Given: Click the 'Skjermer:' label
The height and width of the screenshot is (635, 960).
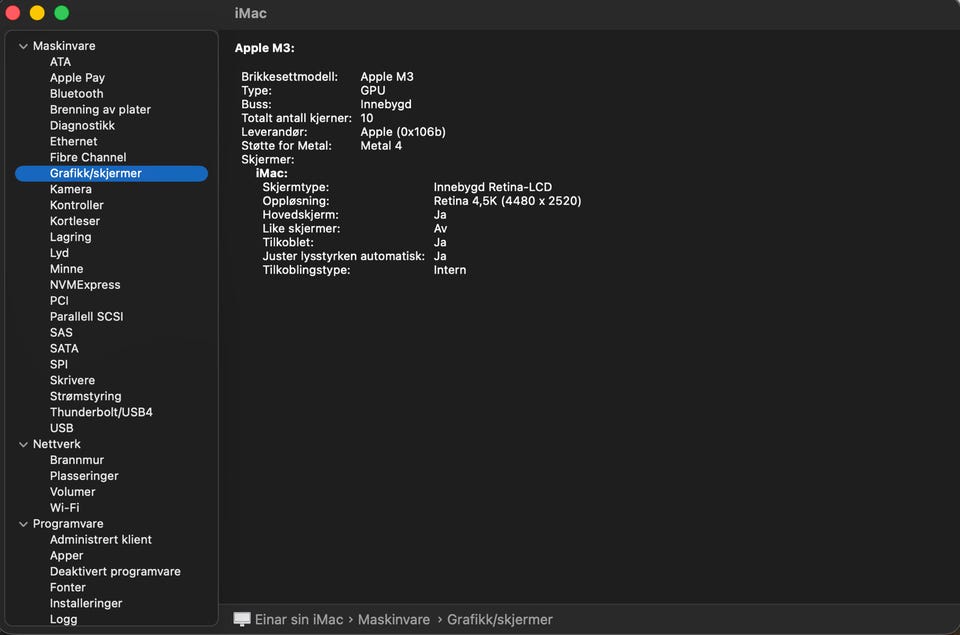Looking at the screenshot, I should point(268,159).
